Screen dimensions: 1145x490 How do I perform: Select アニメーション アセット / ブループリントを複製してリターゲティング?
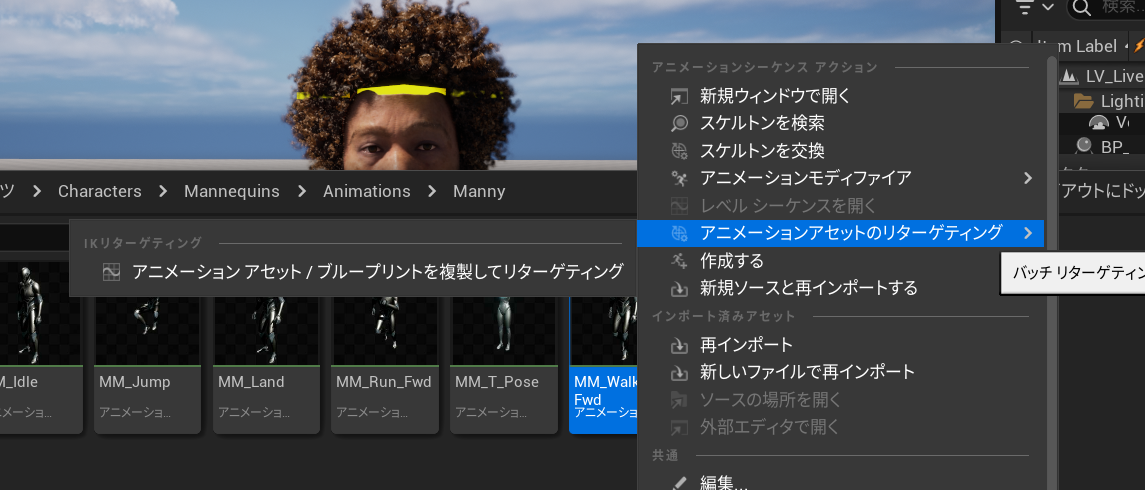click(377, 272)
